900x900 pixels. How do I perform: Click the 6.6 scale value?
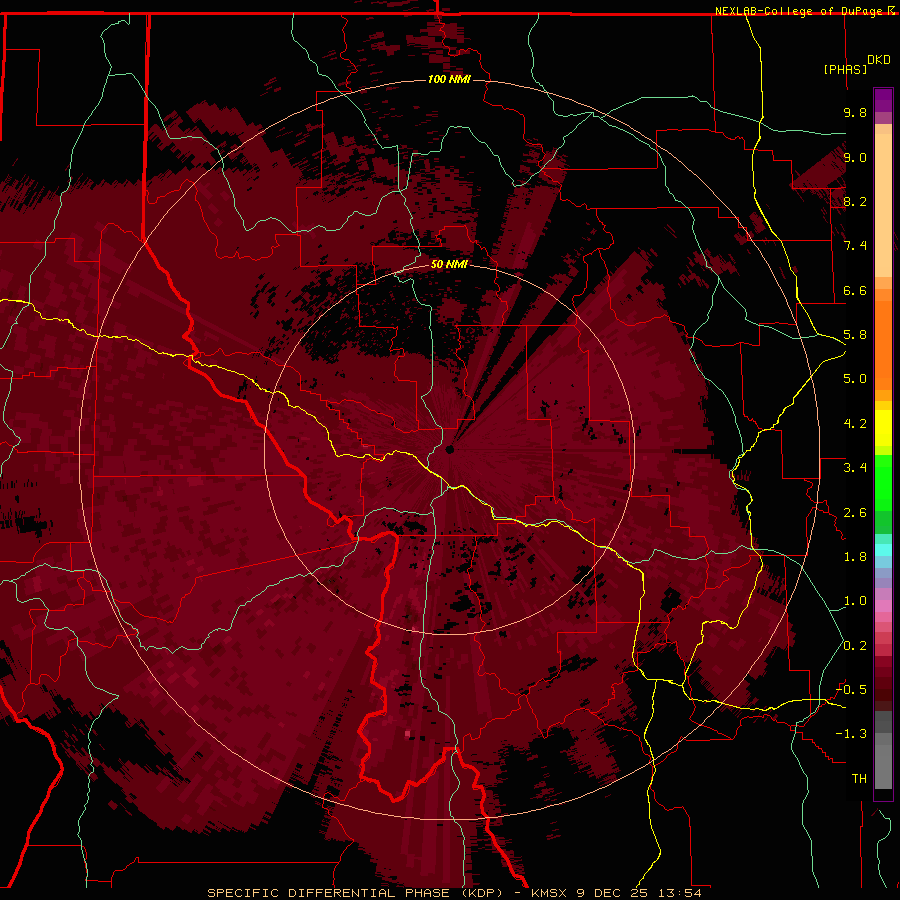point(855,290)
